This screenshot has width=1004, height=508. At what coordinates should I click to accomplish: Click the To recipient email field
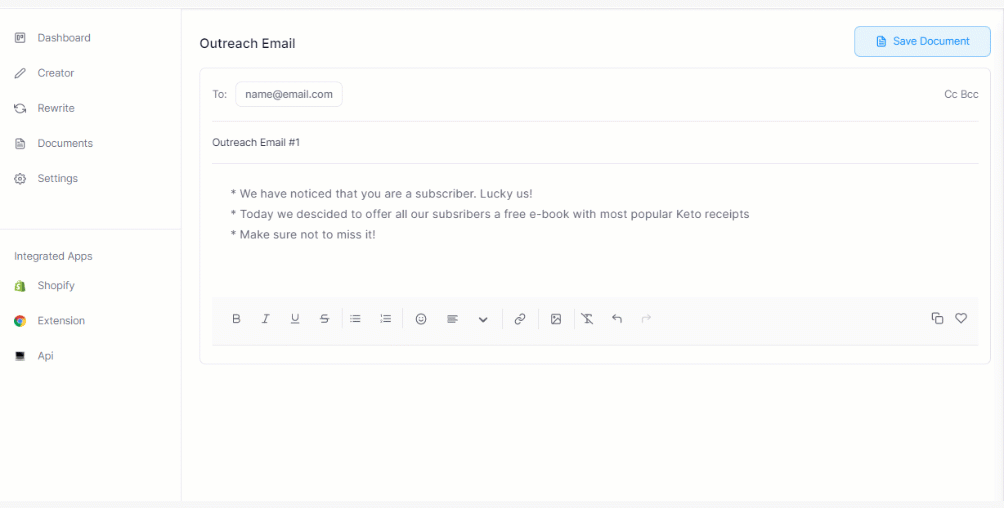(x=289, y=94)
